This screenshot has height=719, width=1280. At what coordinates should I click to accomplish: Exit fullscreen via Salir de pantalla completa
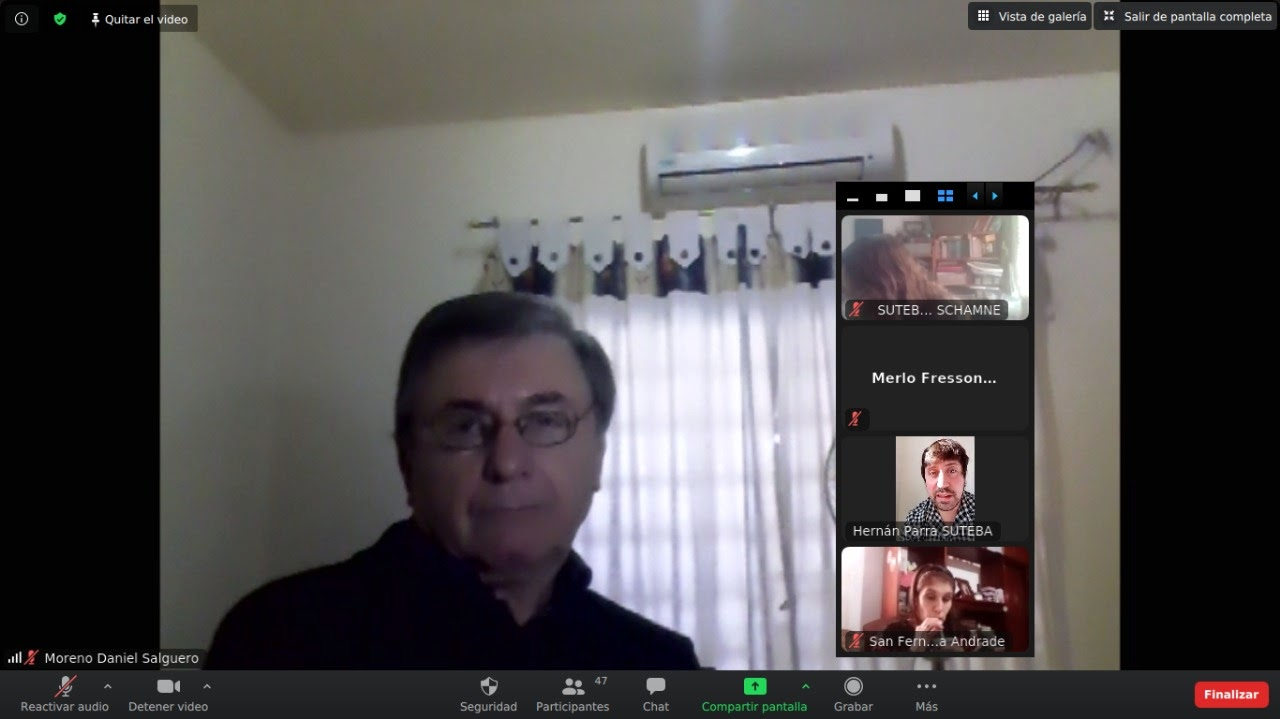[x=1186, y=16]
